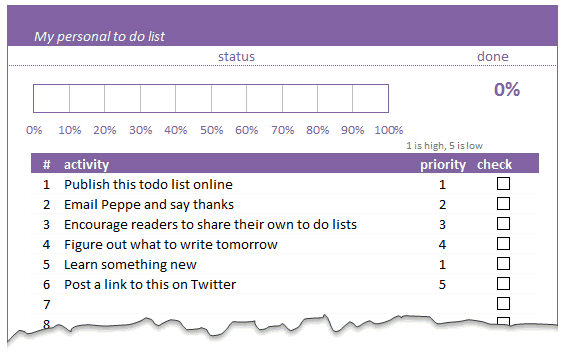Viewport: 568px width, 364px height.
Task: Tick the checkbox for Email Peppe and say thanks
Action: coord(503,204)
